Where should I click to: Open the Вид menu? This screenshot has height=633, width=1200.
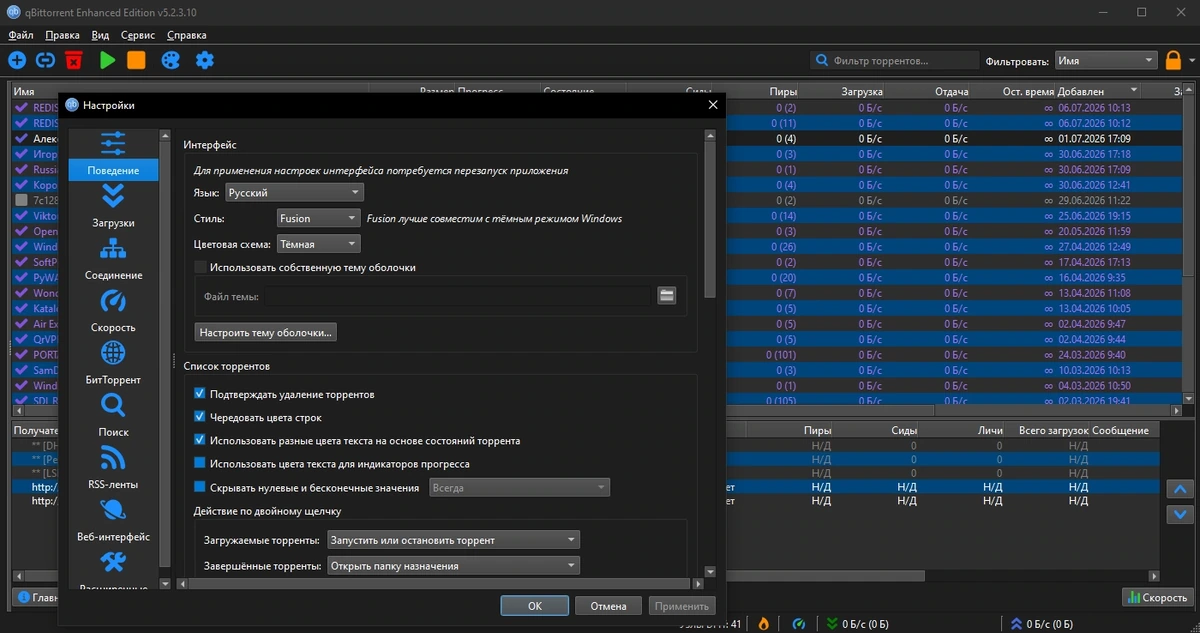(x=100, y=35)
